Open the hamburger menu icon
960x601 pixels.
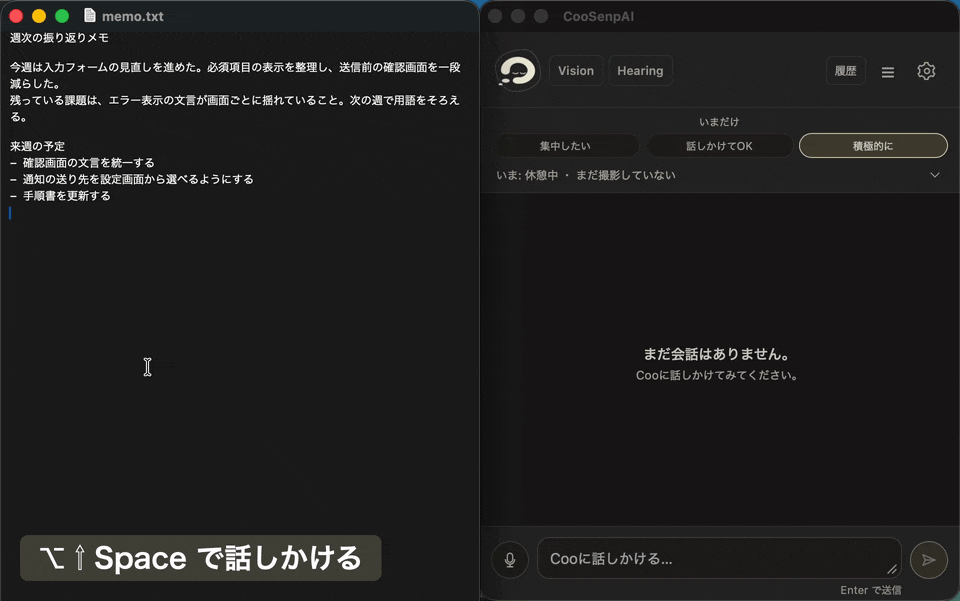coord(888,72)
